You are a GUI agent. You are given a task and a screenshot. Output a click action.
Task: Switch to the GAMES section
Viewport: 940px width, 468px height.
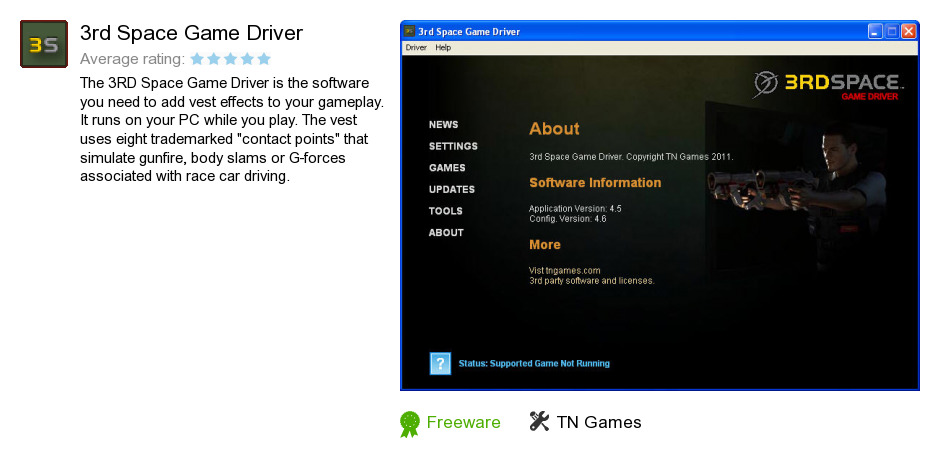click(447, 168)
